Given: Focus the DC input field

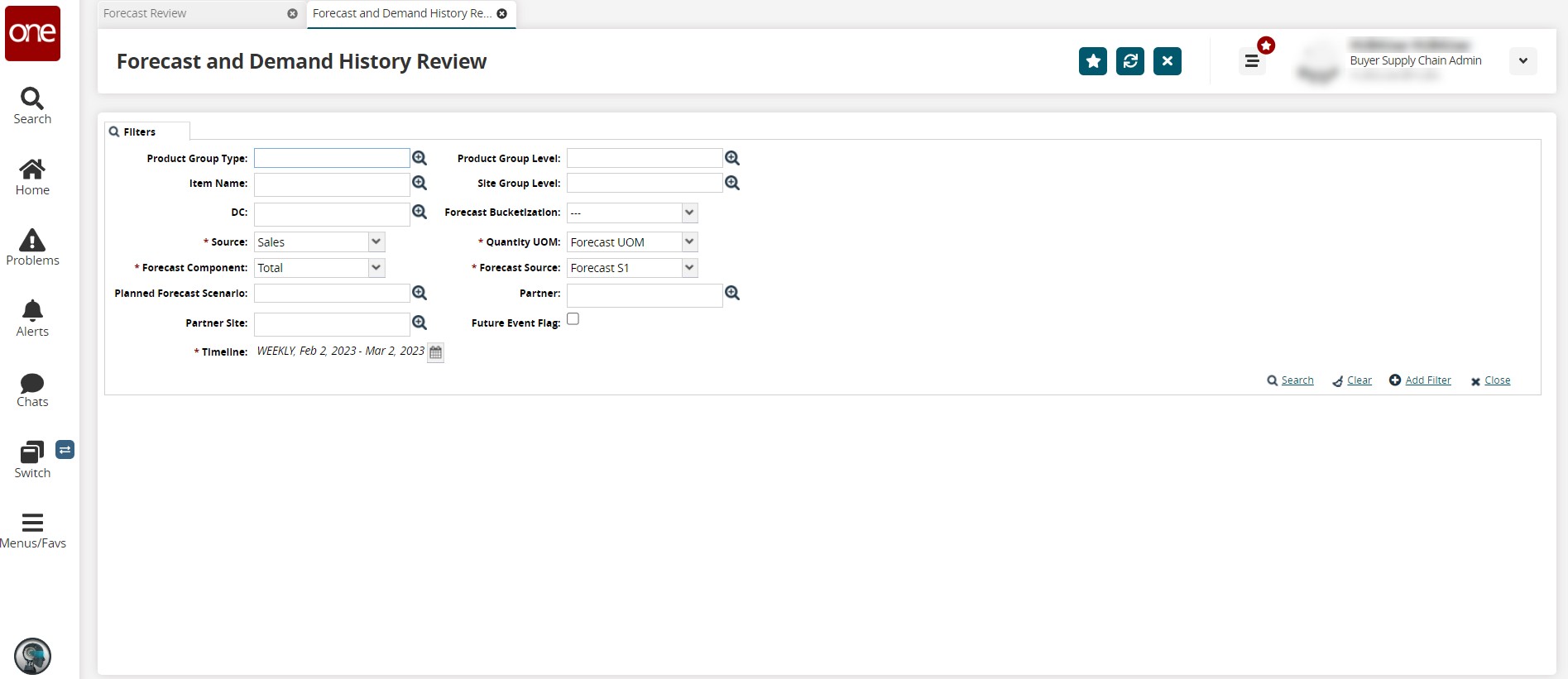Looking at the screenshot, I should click(332, 214).
